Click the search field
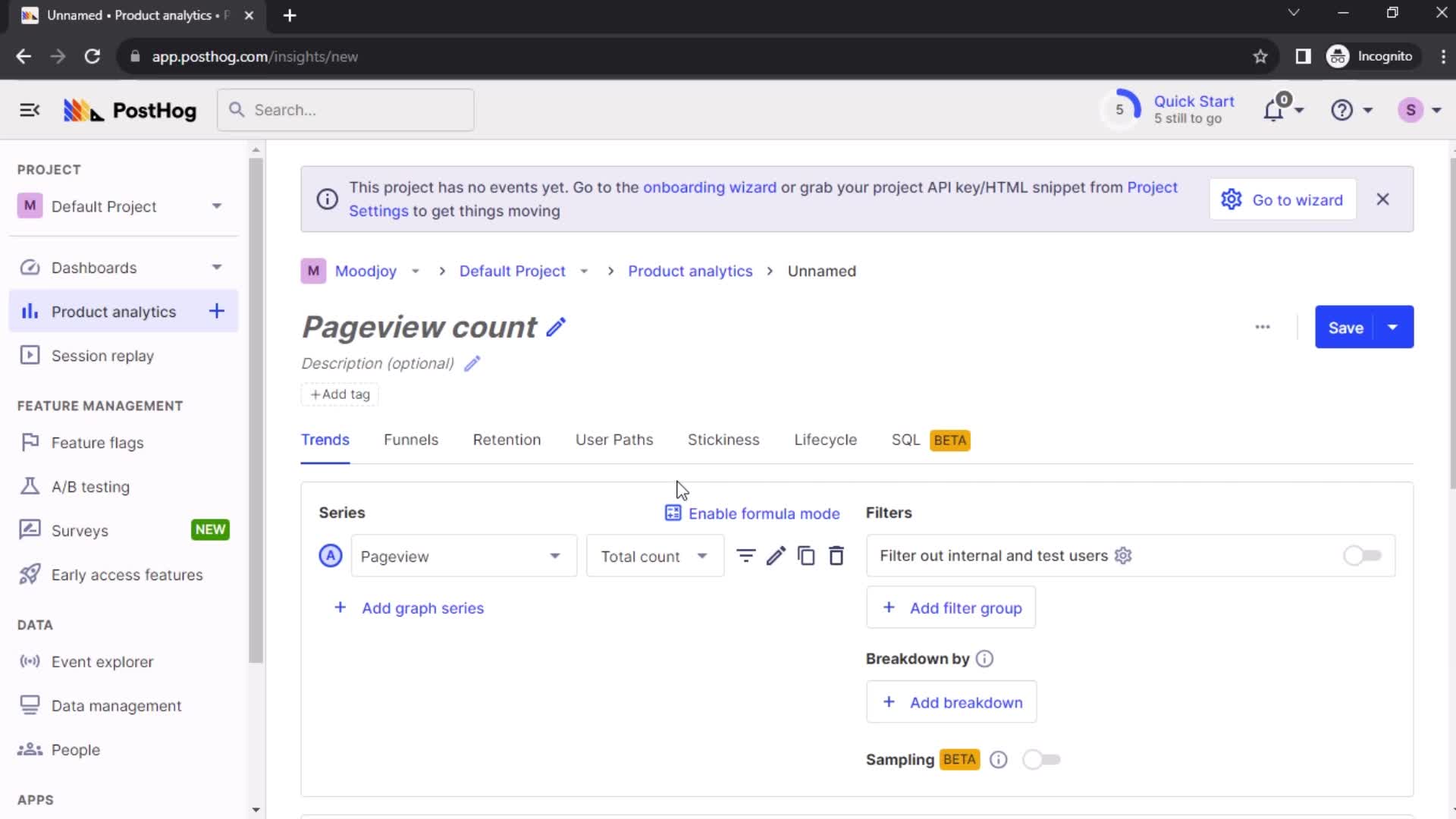1456x819 pixels. pyautogui.click(x=345, y=109)
